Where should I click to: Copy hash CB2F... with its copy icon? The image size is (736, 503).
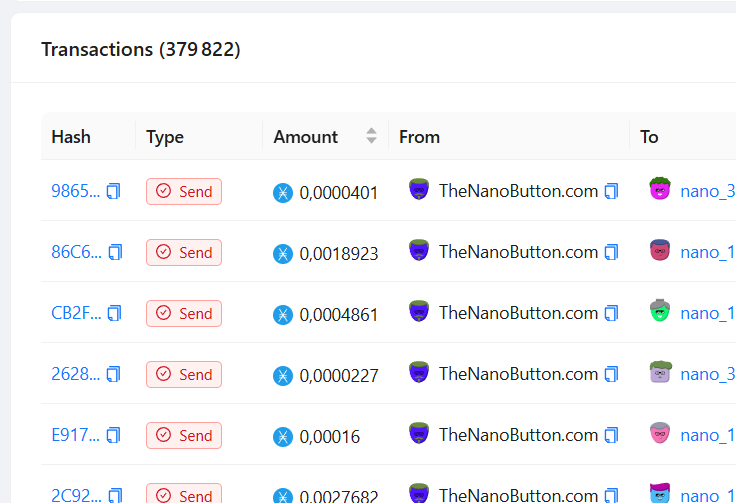pos(115,313)
